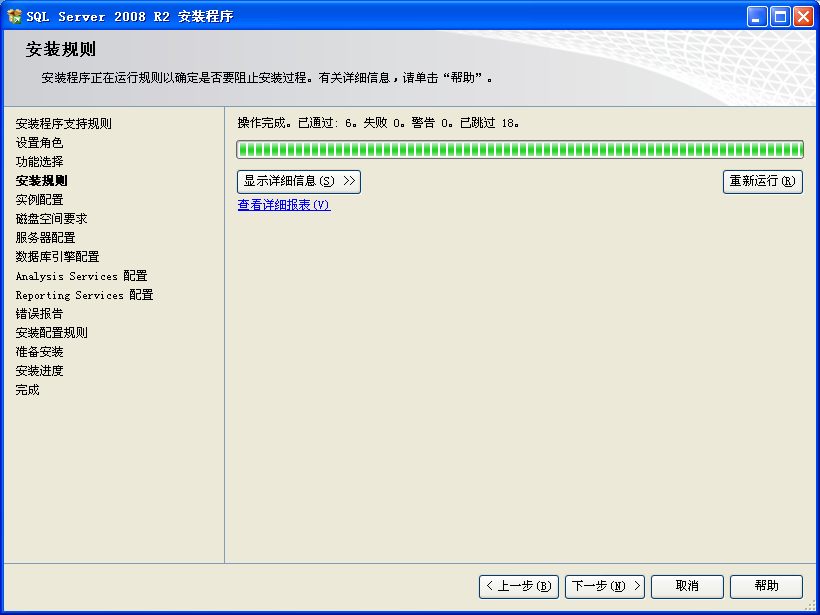This screenshot has width=820, height=615.
Task: Click the 下一步 Next button
Action: pyautogui.click(x=604, y=586)
